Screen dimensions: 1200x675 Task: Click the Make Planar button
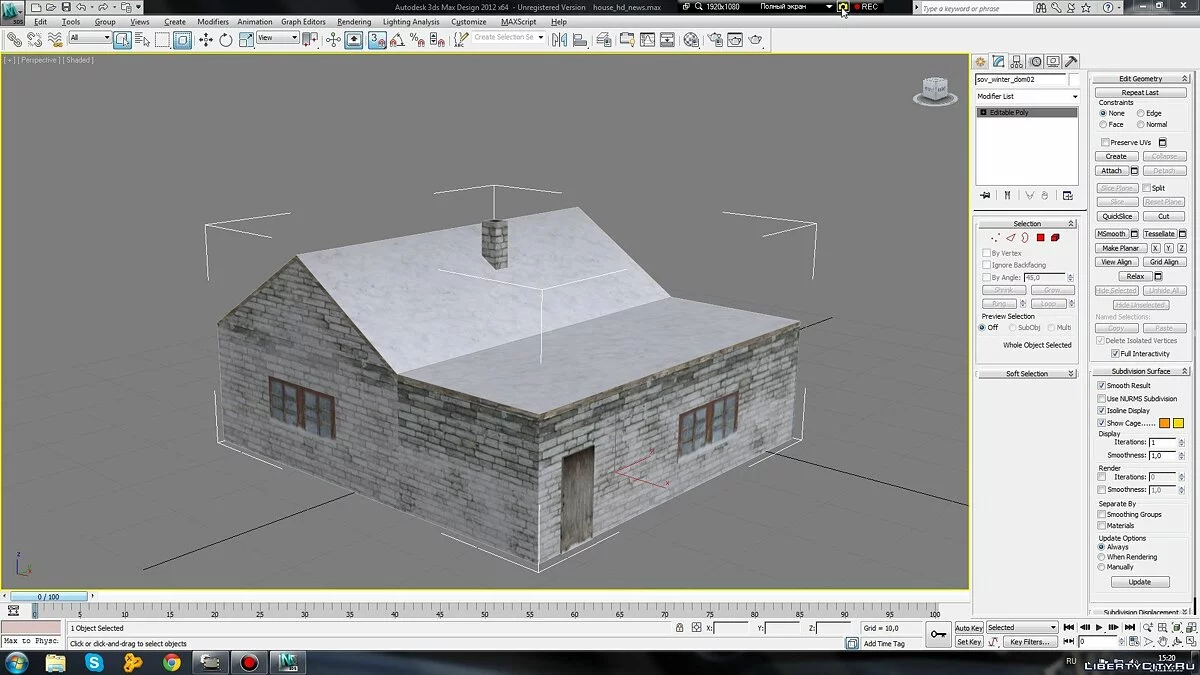(x=1120, y=248)
